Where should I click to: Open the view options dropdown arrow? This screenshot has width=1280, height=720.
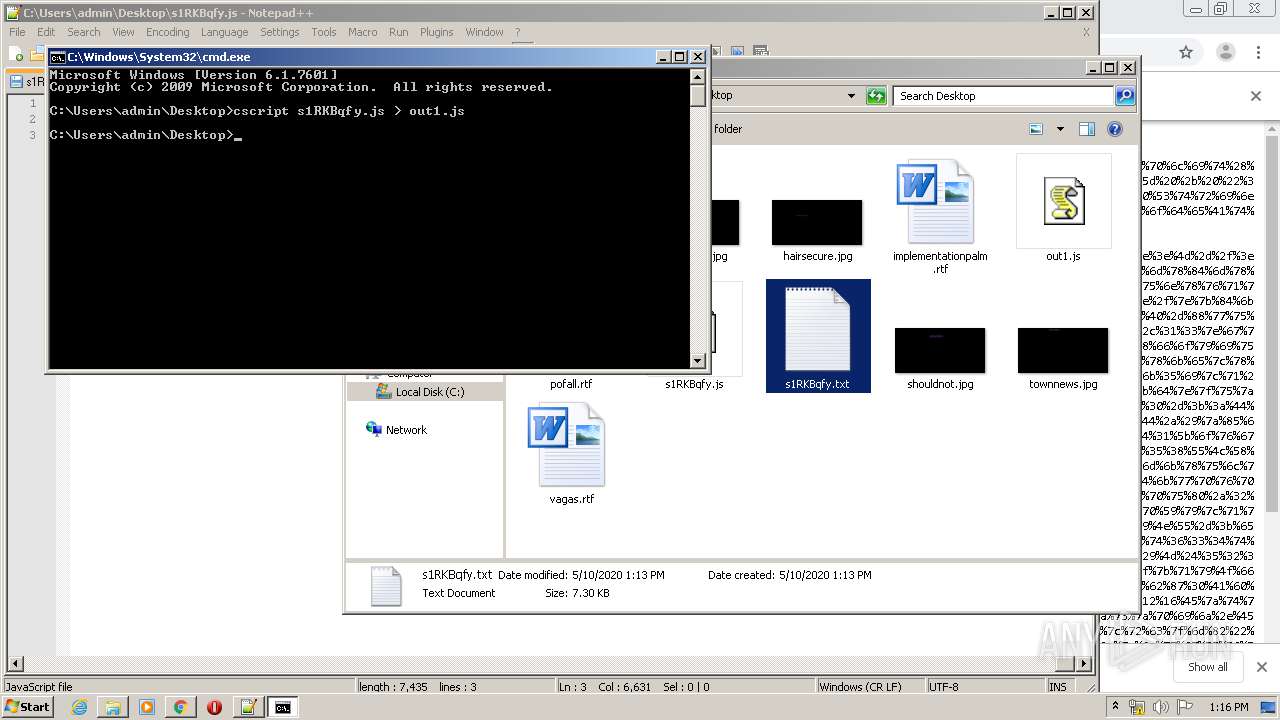click(x=1060, y=129)
